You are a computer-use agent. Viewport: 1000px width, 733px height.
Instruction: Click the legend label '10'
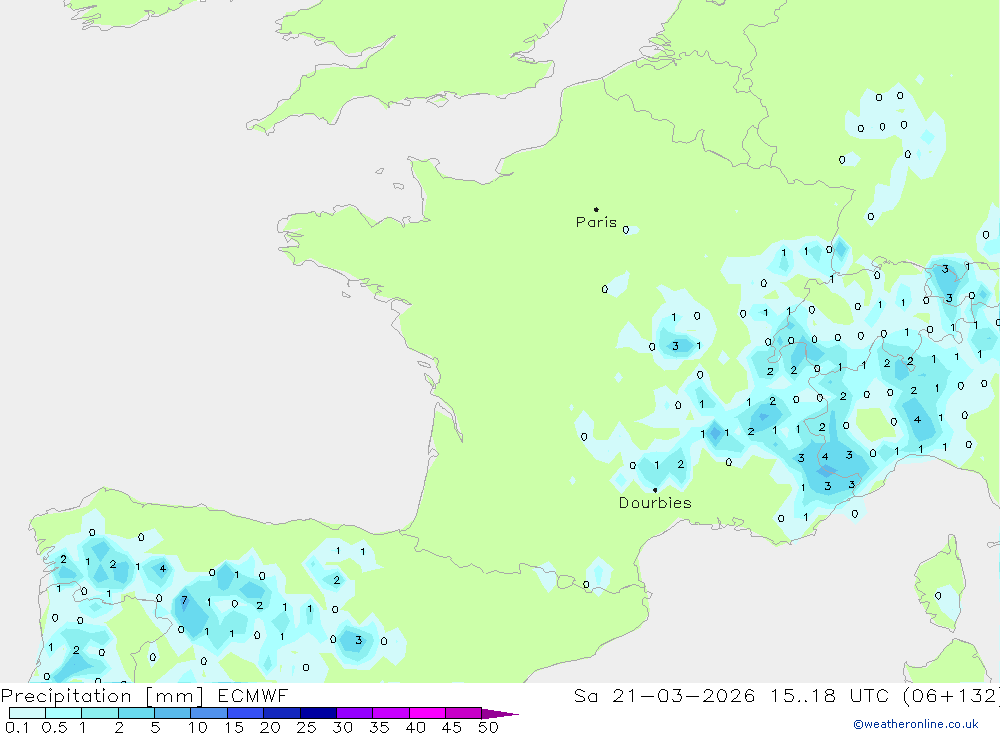click(x=197, y=727)
